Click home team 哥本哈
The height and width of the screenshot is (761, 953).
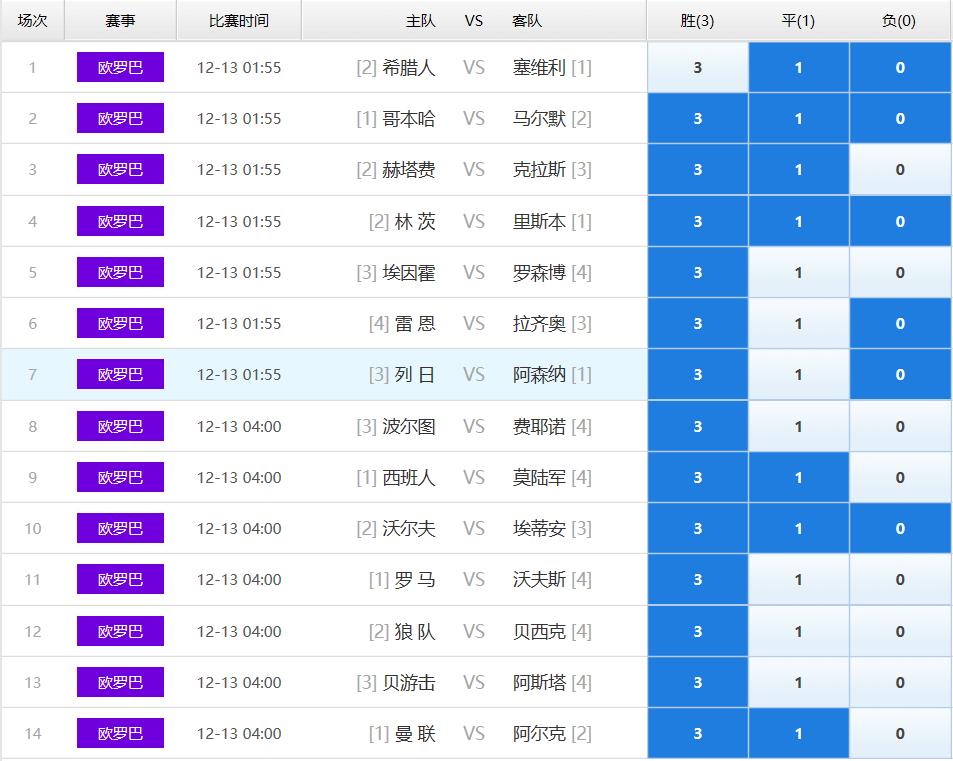pos(408,119)
